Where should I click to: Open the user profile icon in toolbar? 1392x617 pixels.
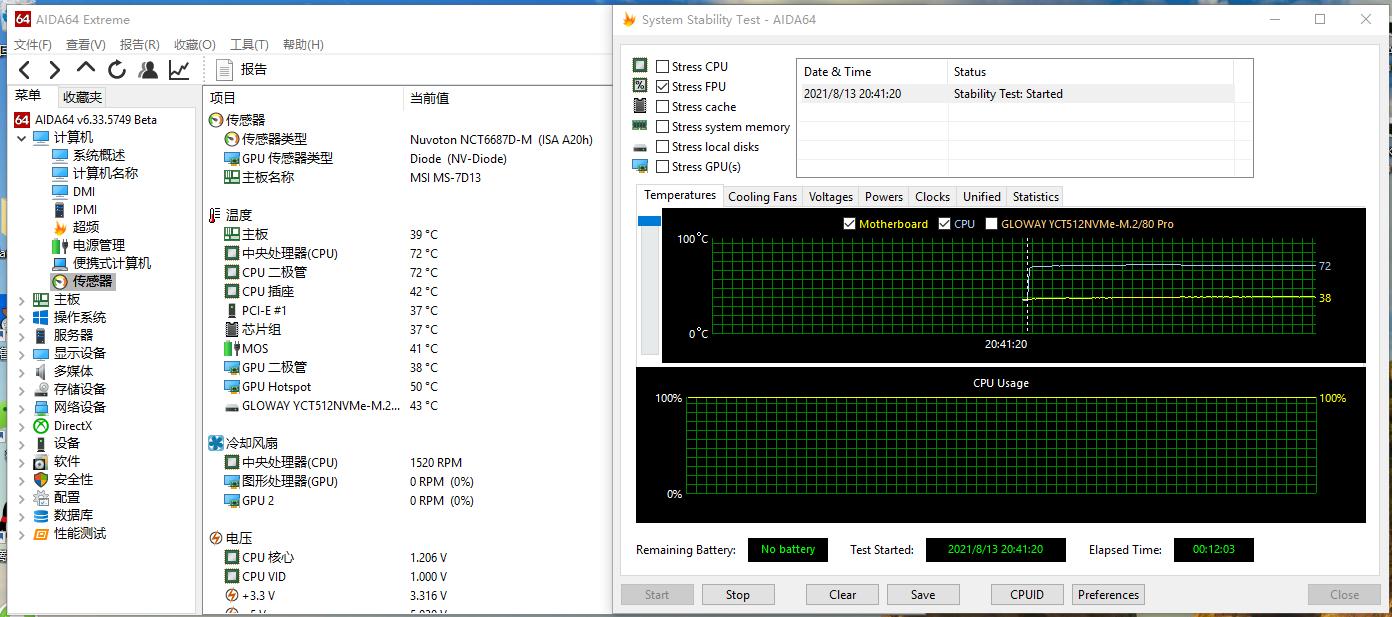(x=148, y=69)
